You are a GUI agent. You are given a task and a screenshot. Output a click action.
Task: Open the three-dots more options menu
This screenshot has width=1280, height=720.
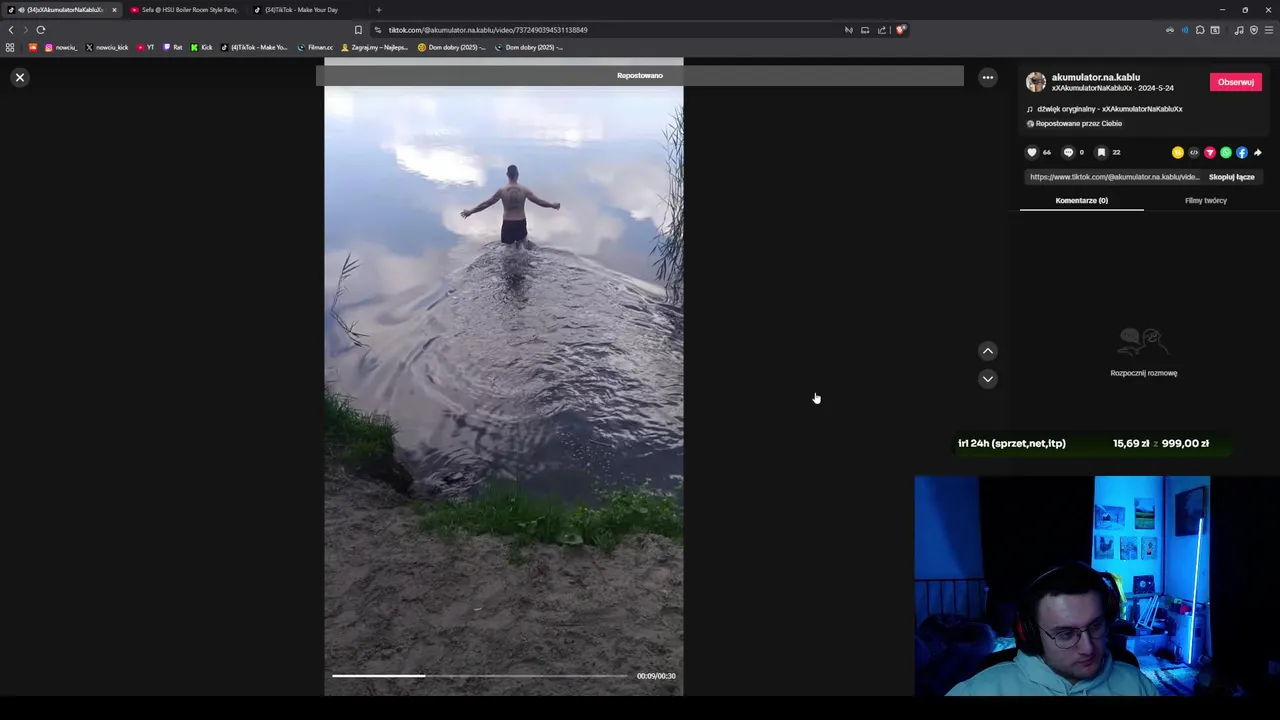pos(988,77)
